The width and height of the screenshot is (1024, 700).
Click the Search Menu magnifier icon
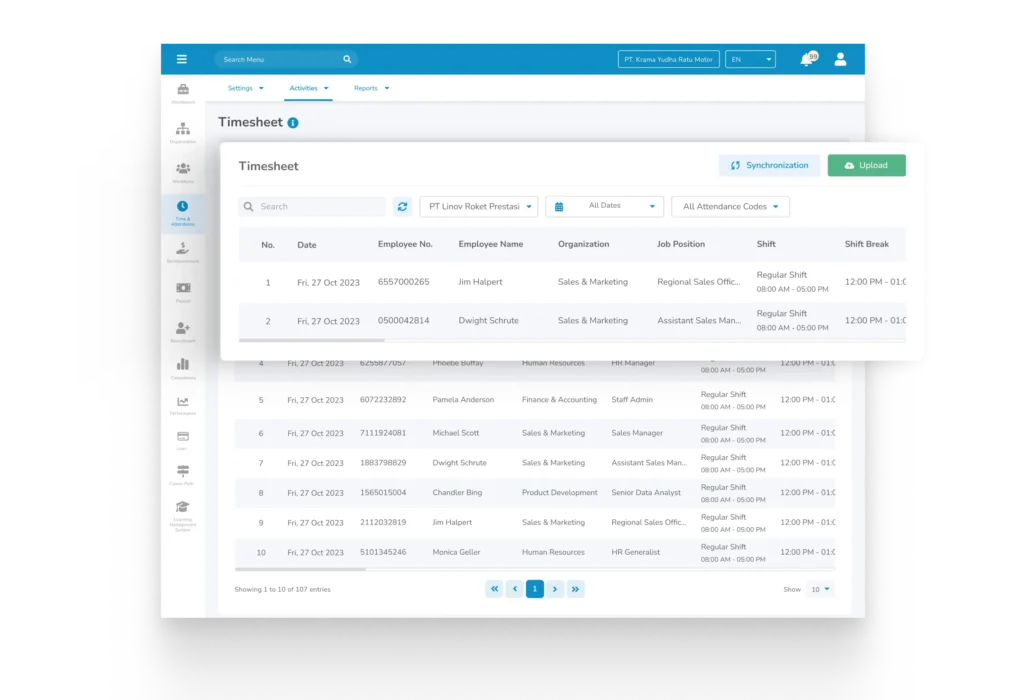coord(347,59)
